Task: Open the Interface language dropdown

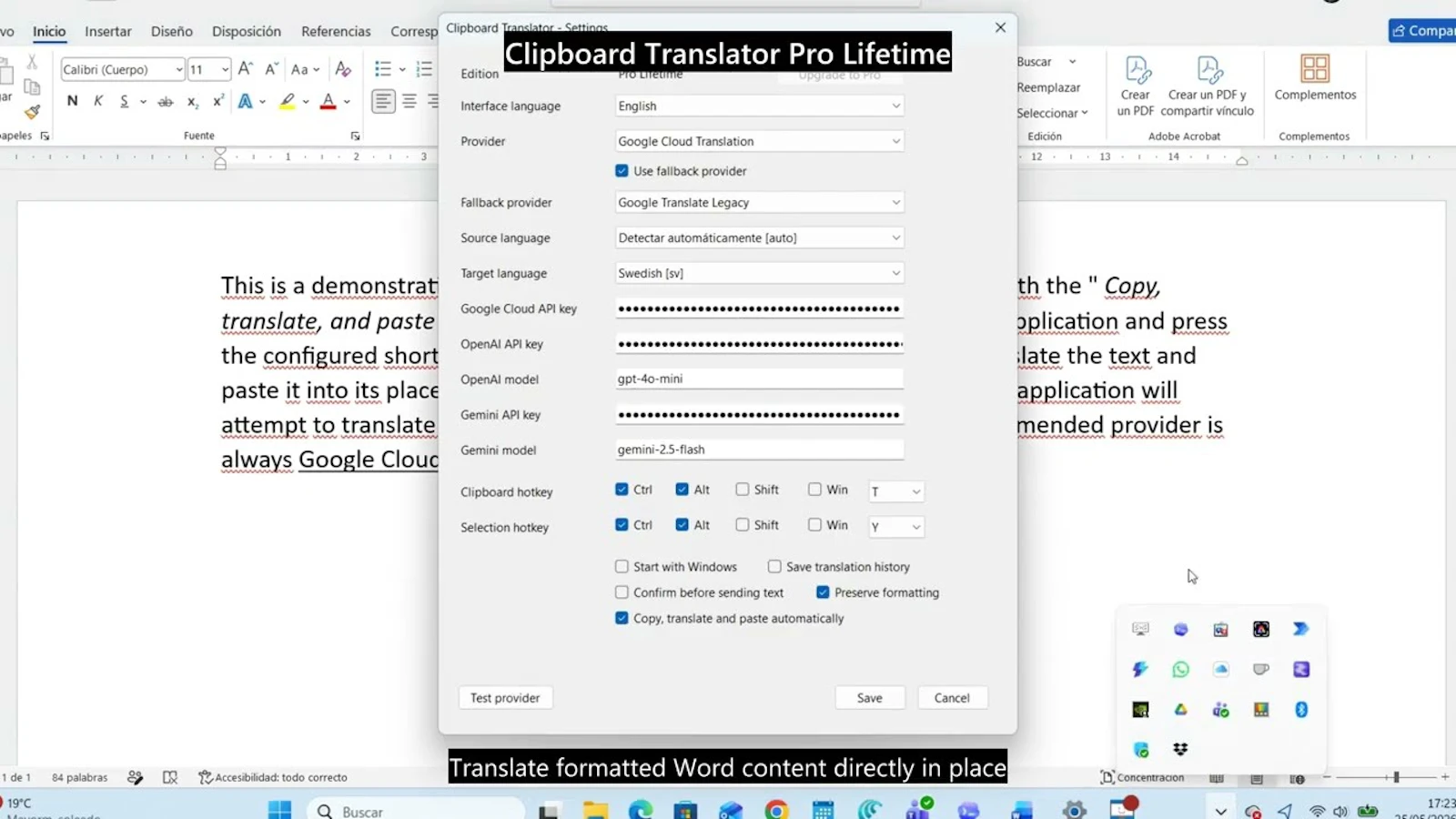Action: (759, 106)
